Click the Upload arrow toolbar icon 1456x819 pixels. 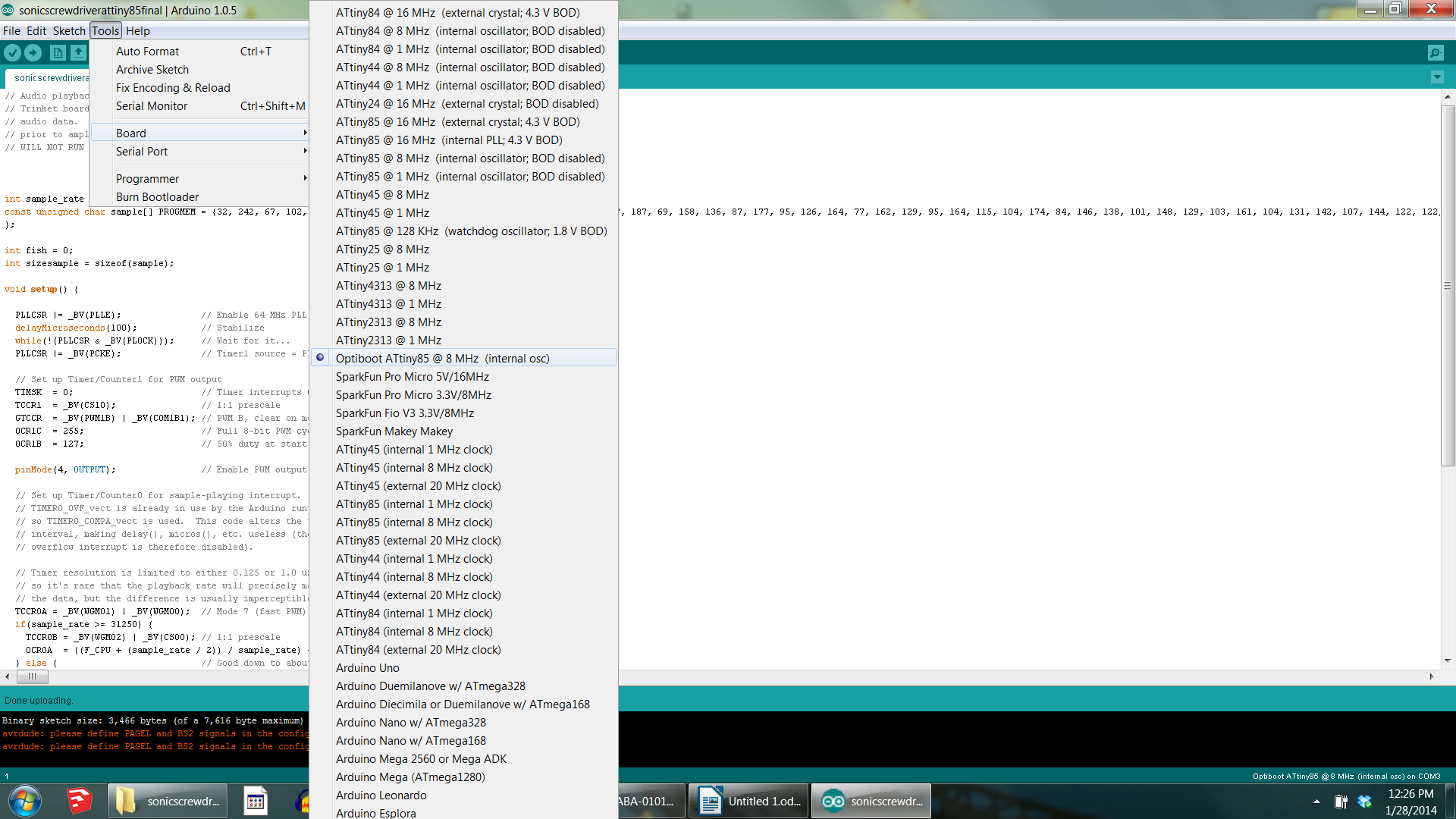coord(33,52)
